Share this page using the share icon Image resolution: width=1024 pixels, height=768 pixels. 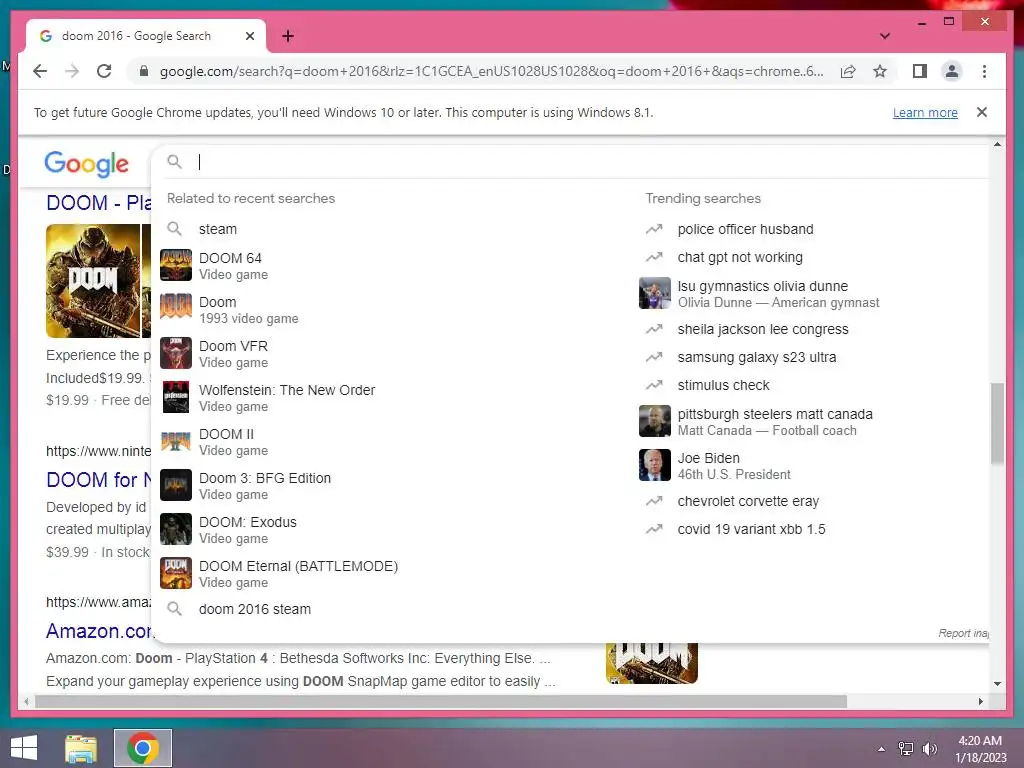click(848, 71)
